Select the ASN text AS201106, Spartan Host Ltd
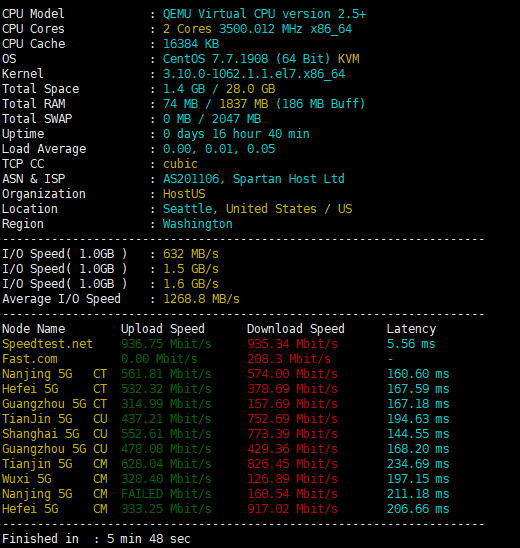Viewport: 520px width, 548px height. pyautogui.click(x=254, y=179)
